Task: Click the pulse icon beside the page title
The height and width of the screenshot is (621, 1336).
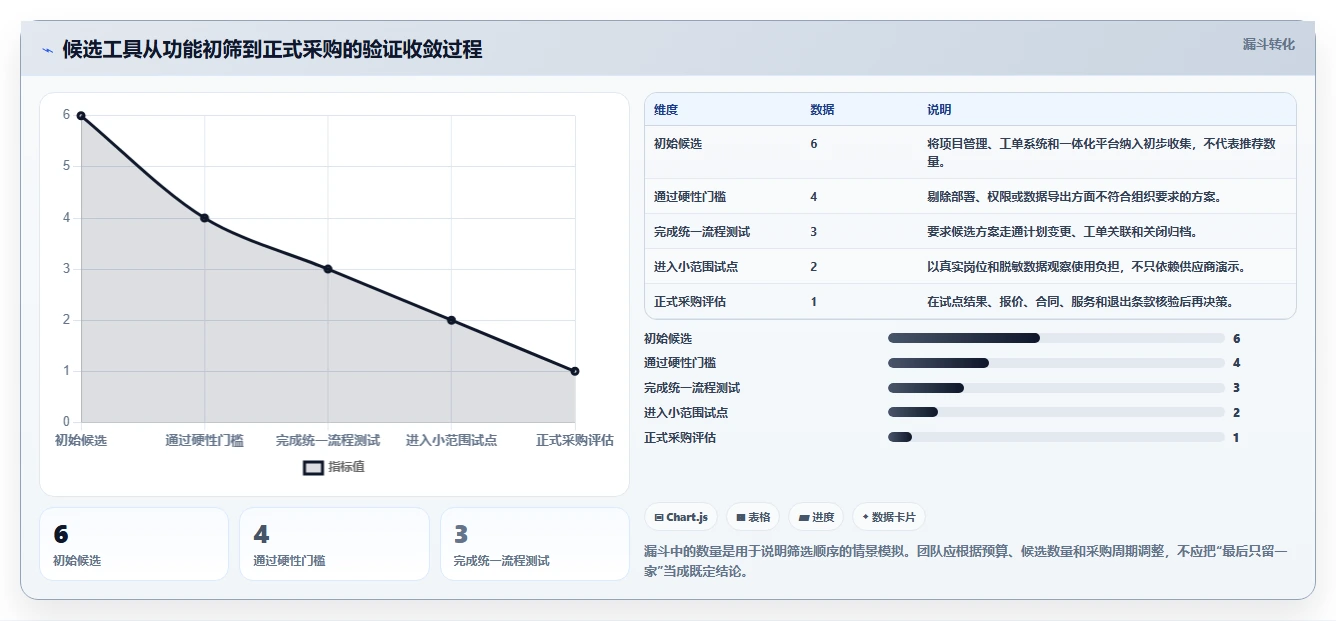Action: pos(47,50)
